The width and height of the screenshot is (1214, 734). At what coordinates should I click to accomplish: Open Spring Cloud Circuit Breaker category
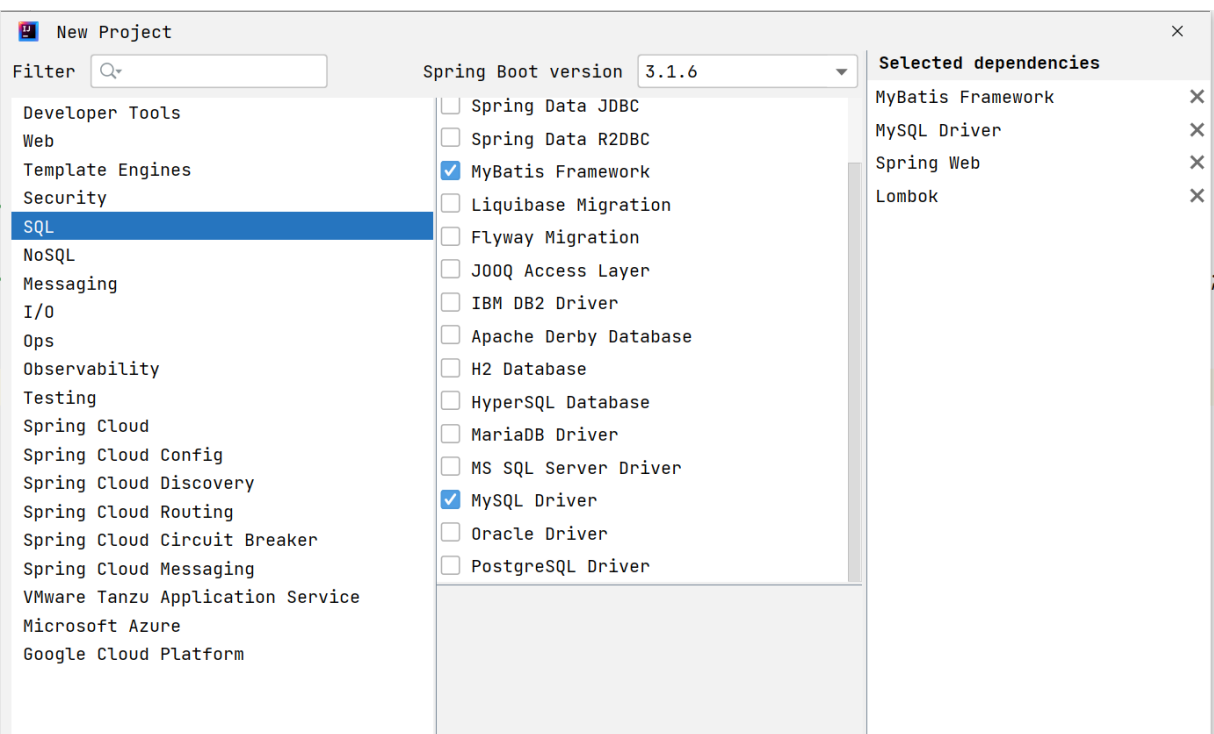222,540
